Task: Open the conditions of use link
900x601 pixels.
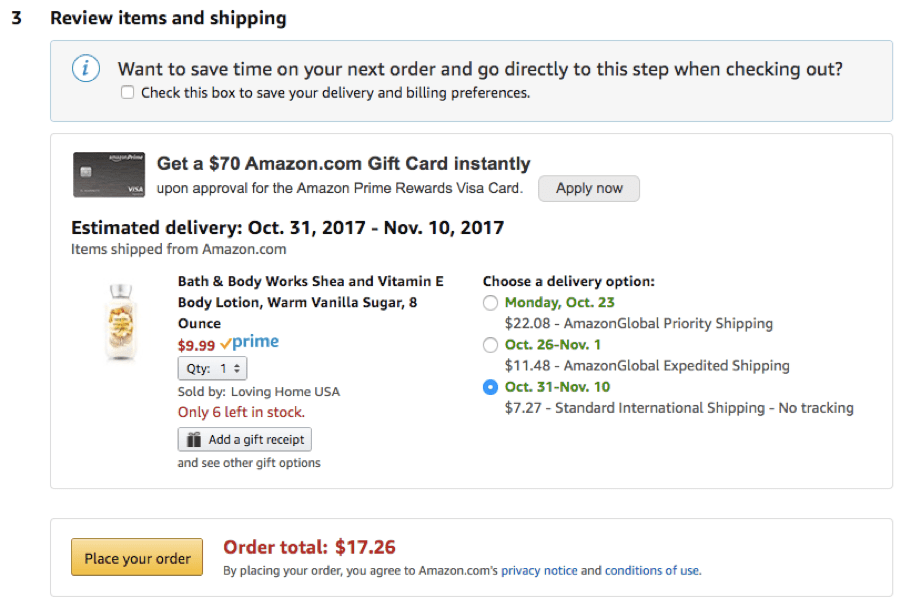Action: tap(652, 571)
